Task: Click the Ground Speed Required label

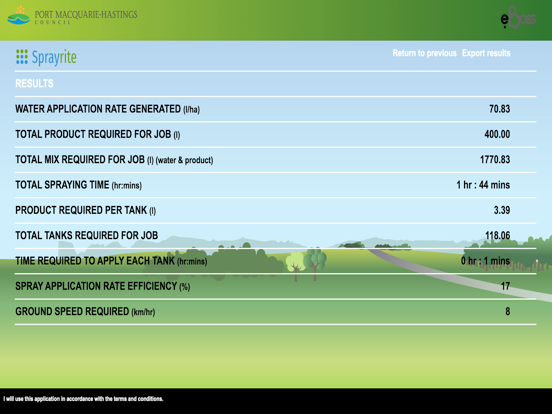Action: click(x=85, y=312)
